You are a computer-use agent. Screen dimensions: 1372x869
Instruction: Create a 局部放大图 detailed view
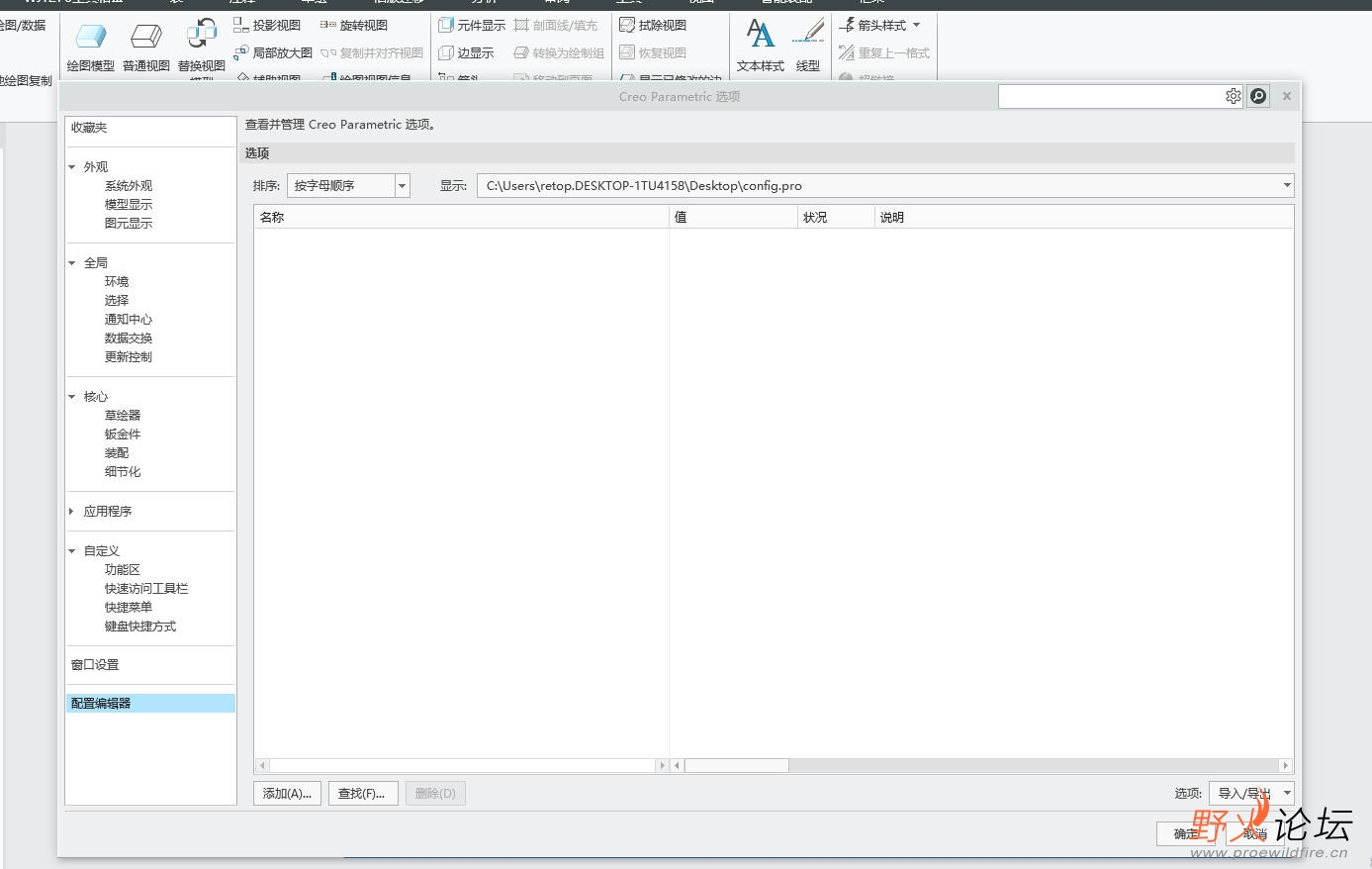pyautogui.click(x=273, y=52)
